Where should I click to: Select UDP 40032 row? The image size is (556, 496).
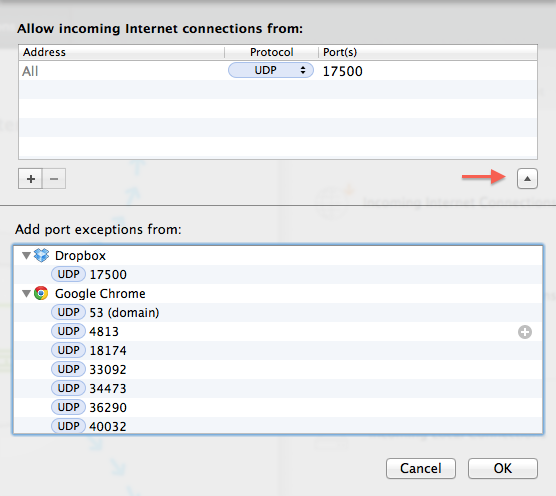278,425
